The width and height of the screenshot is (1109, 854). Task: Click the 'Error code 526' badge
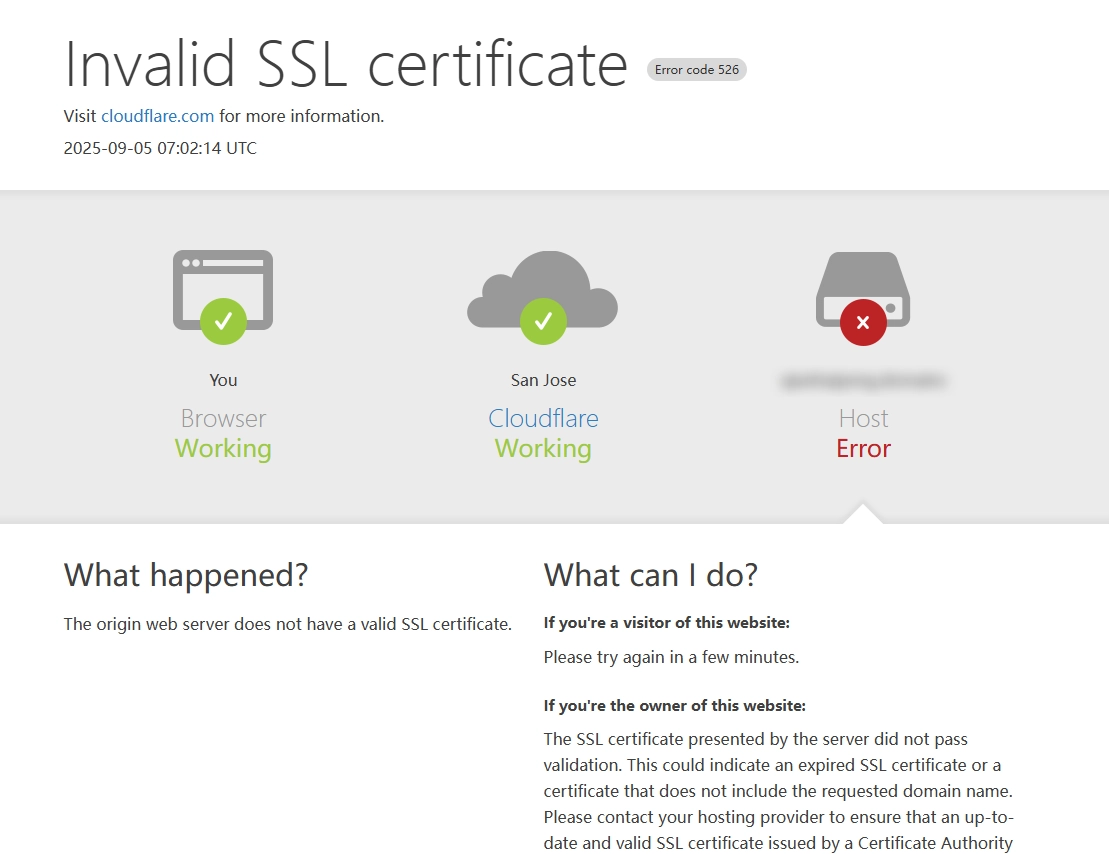click(x=696, y=69)
